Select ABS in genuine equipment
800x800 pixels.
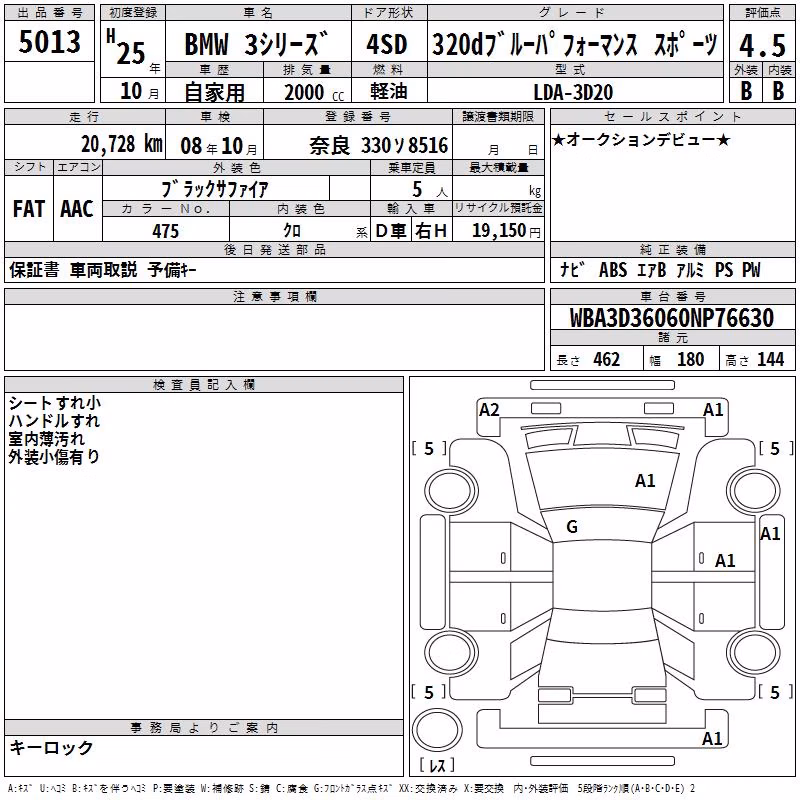coord(613,270)
